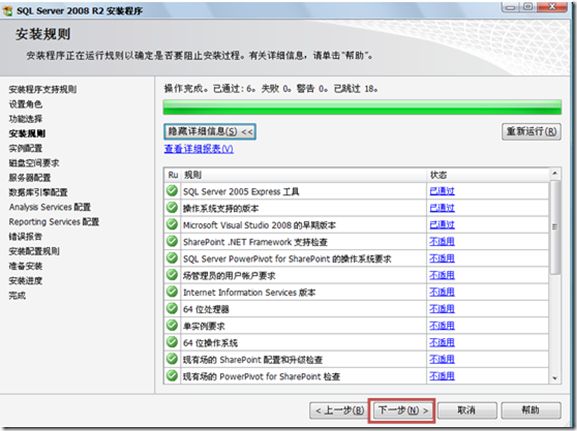Select 磁盘空间要求 step in sidebar
This screenshot has height=431, width=577.
coord(34,163)
